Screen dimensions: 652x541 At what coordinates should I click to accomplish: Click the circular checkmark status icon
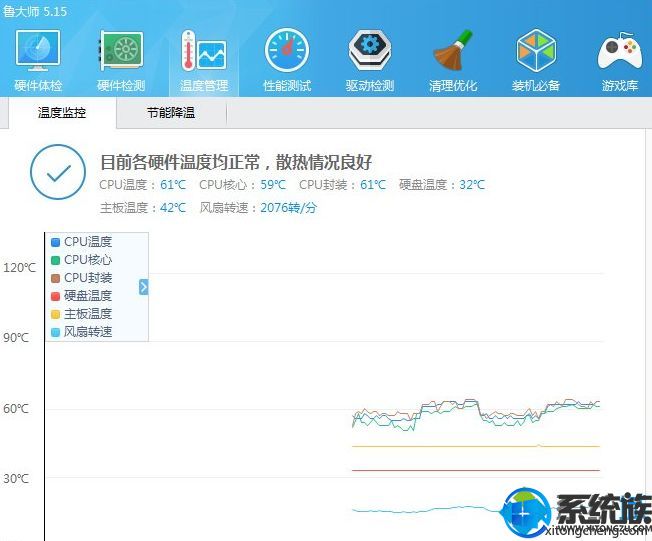tap(58, 172)
